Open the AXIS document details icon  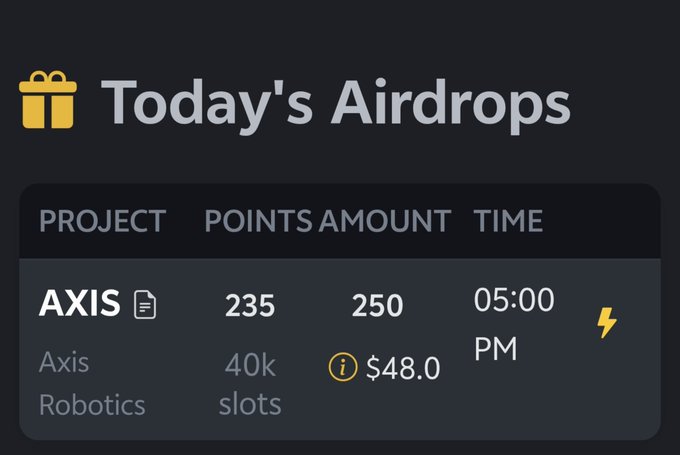coord(145,304)
